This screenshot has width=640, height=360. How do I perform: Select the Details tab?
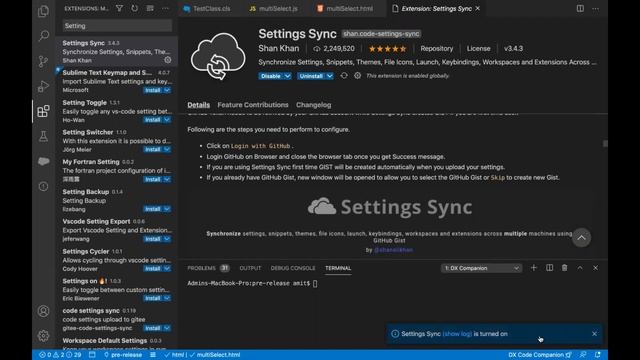tap(198, 104)
